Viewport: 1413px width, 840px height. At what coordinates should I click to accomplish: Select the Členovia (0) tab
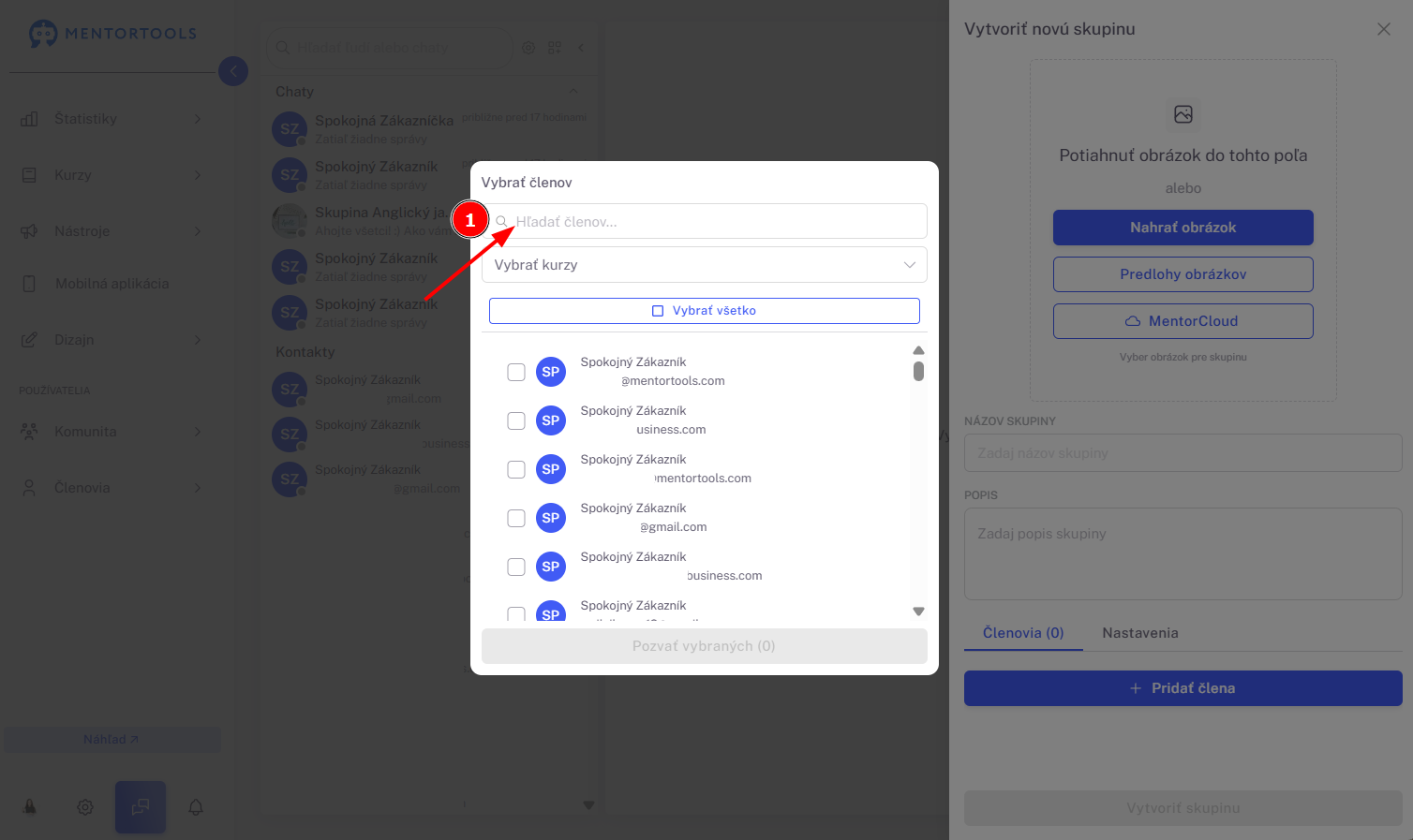pos(1023,633)
